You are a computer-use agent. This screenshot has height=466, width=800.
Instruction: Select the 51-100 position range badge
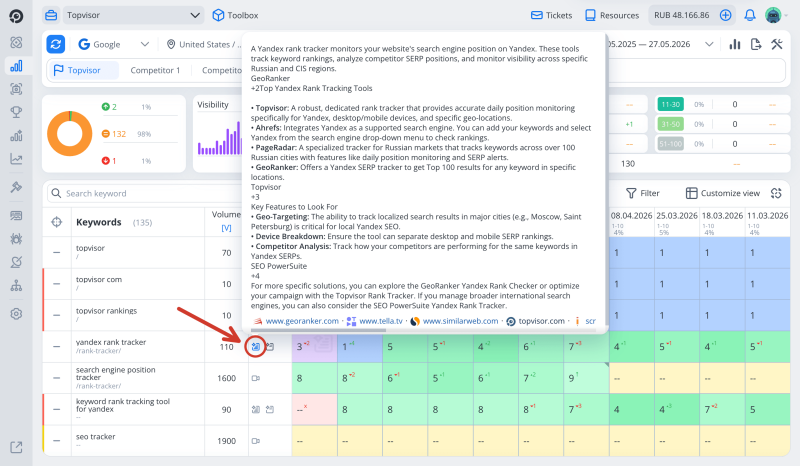coord(670,144)
